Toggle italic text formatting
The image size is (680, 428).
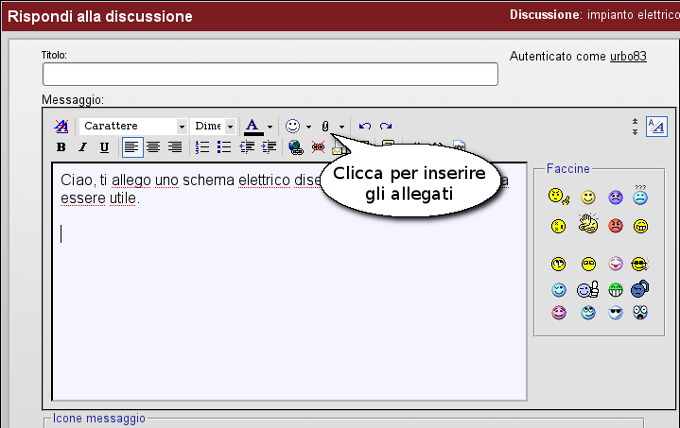pyautogui.click(x=82, y=147)
